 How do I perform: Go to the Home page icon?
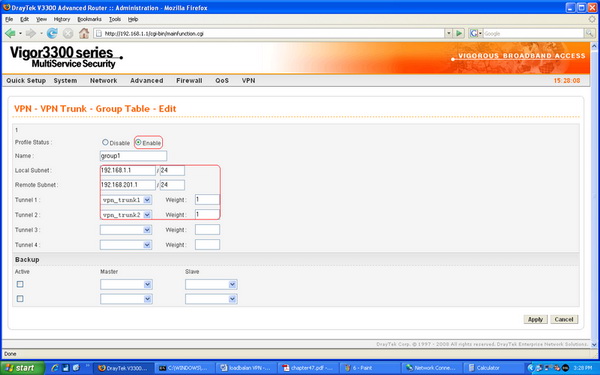84,33
